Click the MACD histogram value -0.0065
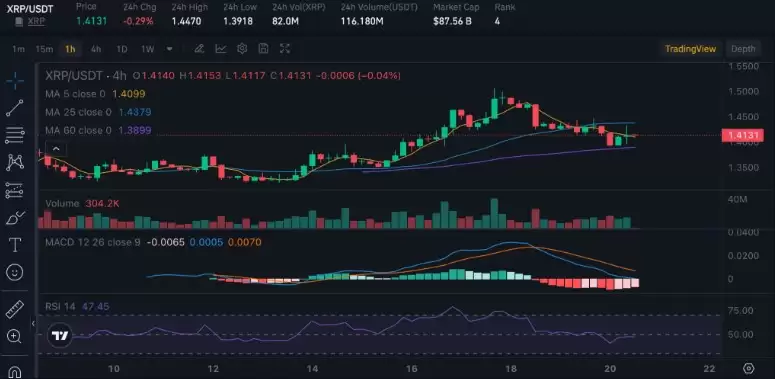This screenshot has height=379, width=775. point(166,243)
